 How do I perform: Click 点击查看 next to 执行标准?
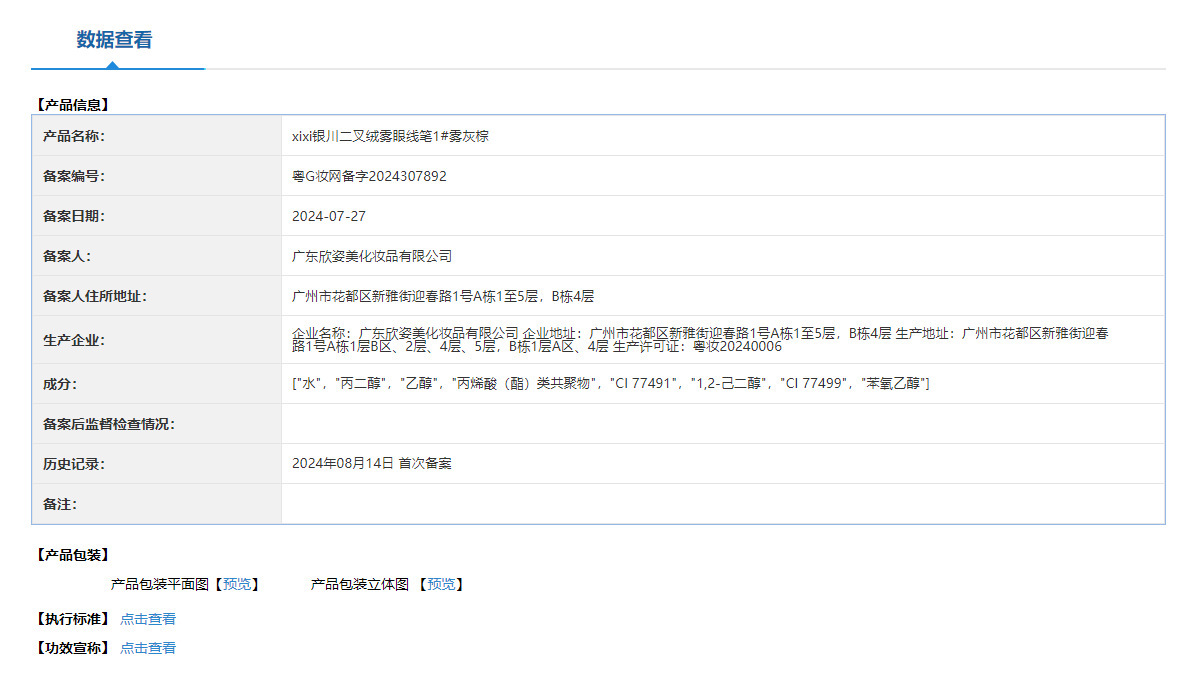pos(147,619)
